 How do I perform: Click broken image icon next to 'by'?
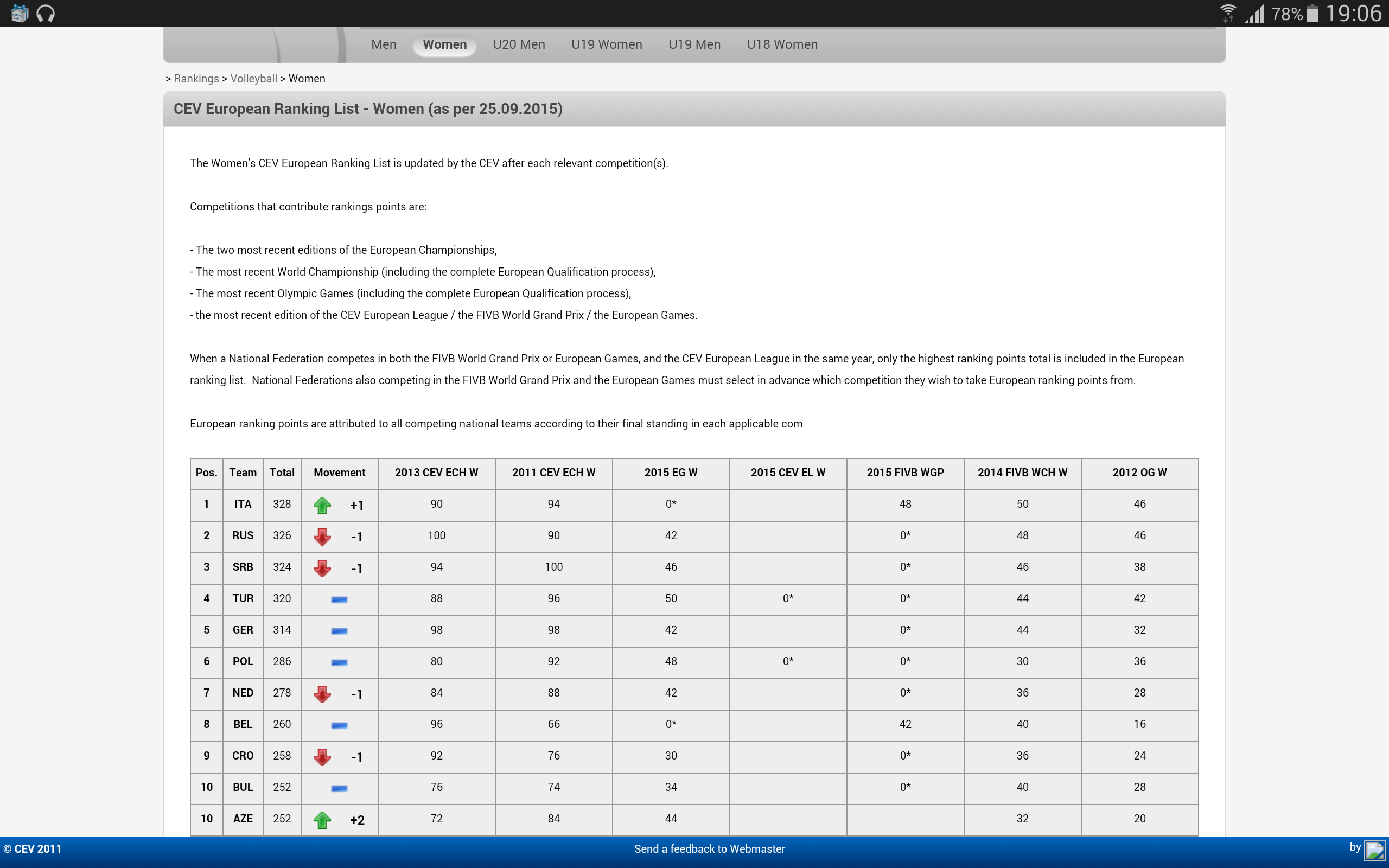(x=1375, y=850)
